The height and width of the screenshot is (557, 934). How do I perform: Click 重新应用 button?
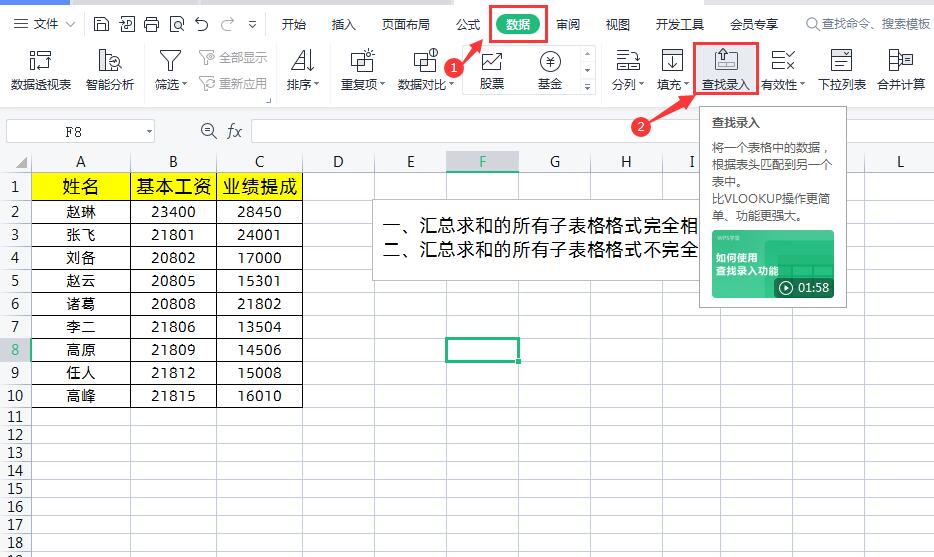click(233, 83)
